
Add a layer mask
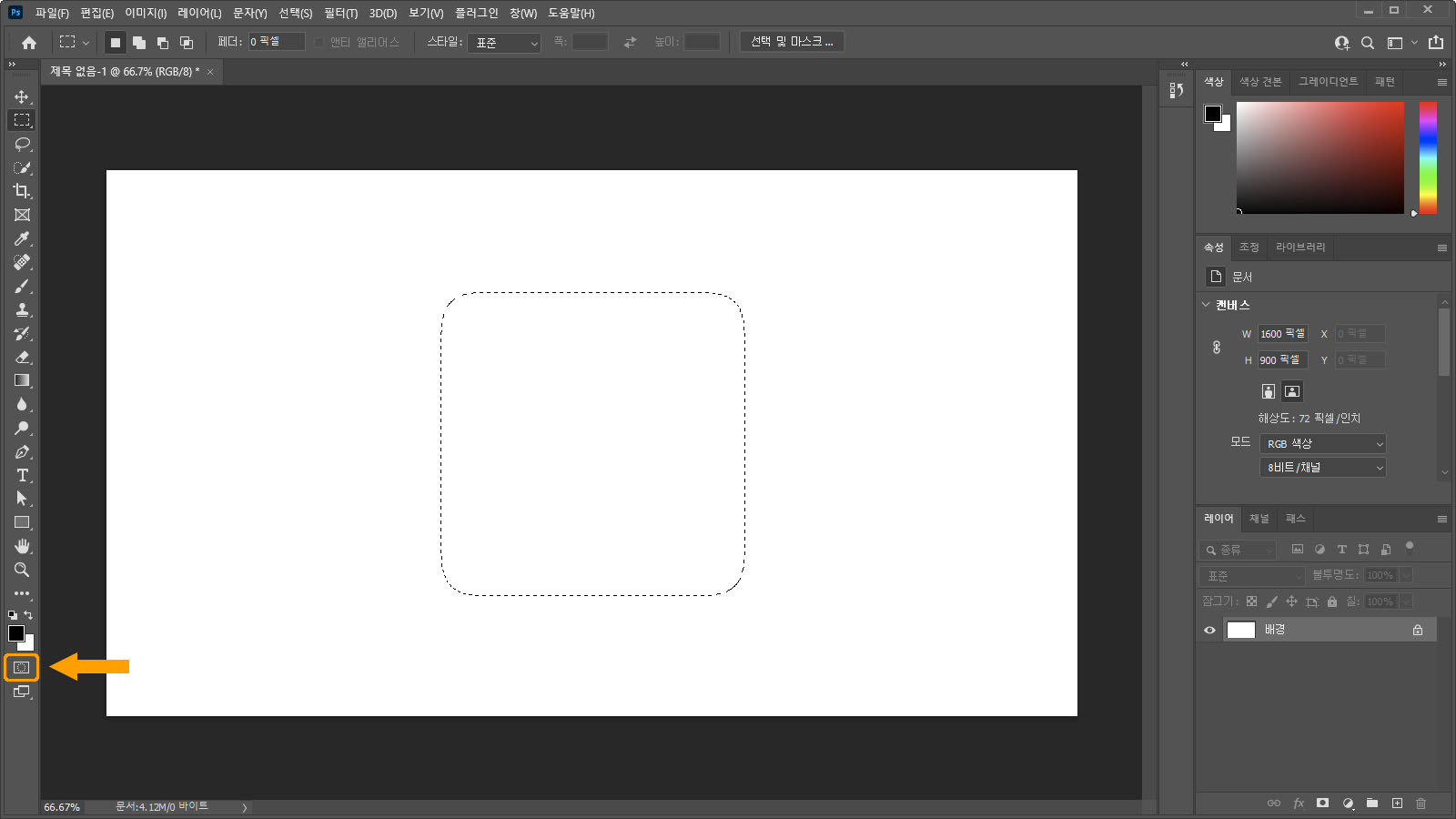(1323, 803)
